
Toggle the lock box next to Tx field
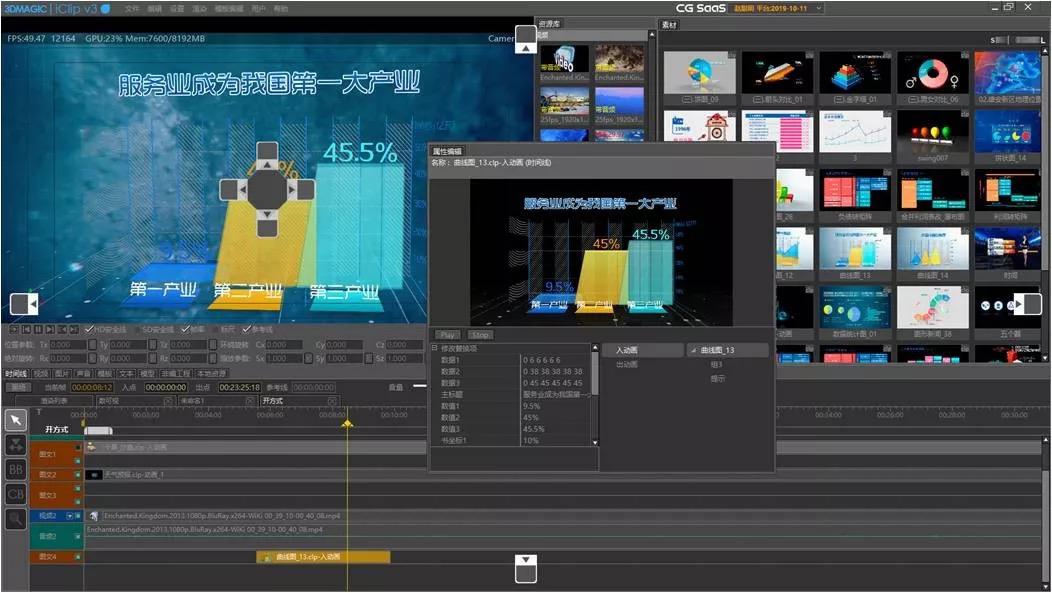(x=93, y=344)
